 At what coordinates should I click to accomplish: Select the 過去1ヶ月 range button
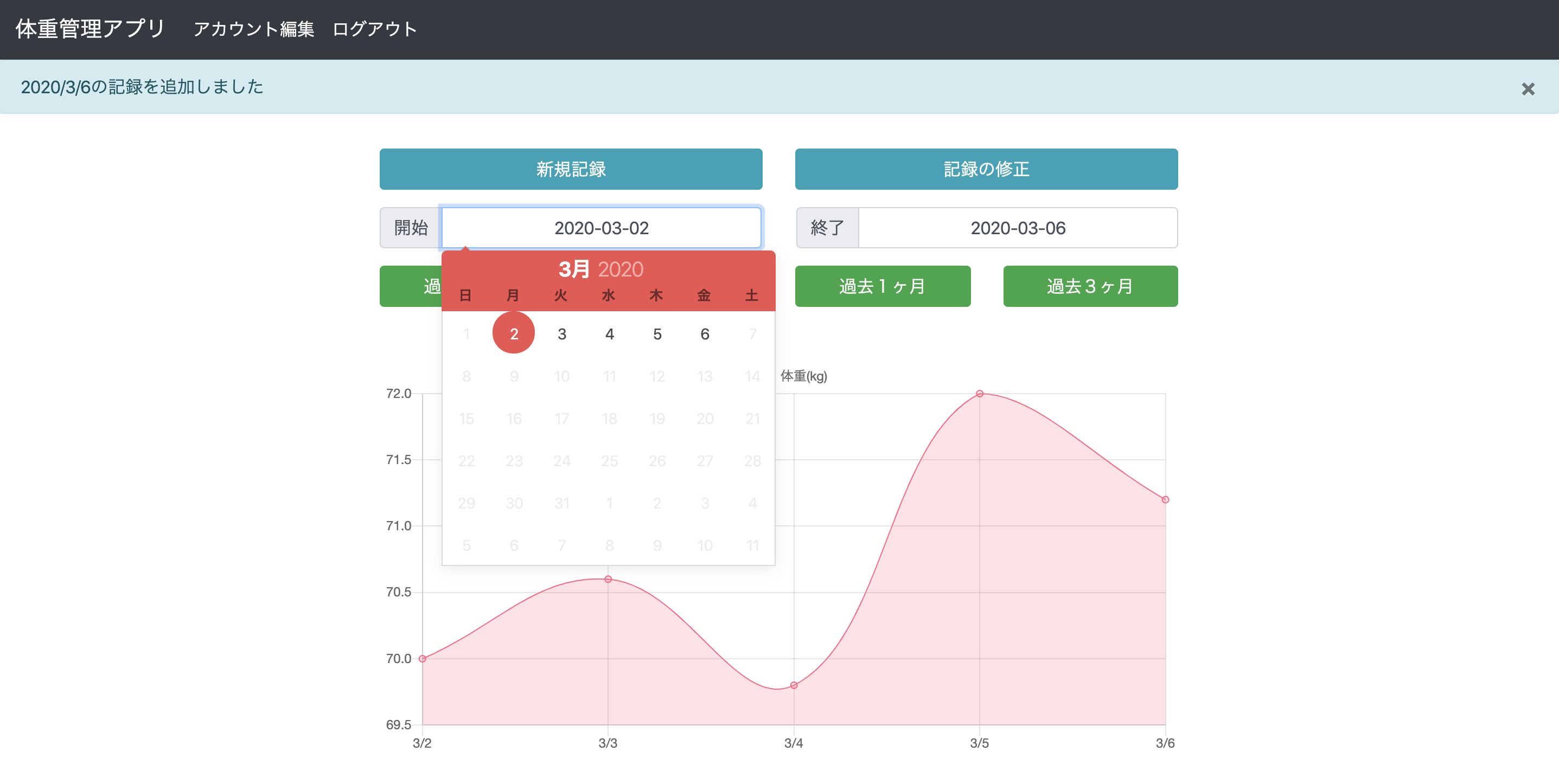pos(883,286)
